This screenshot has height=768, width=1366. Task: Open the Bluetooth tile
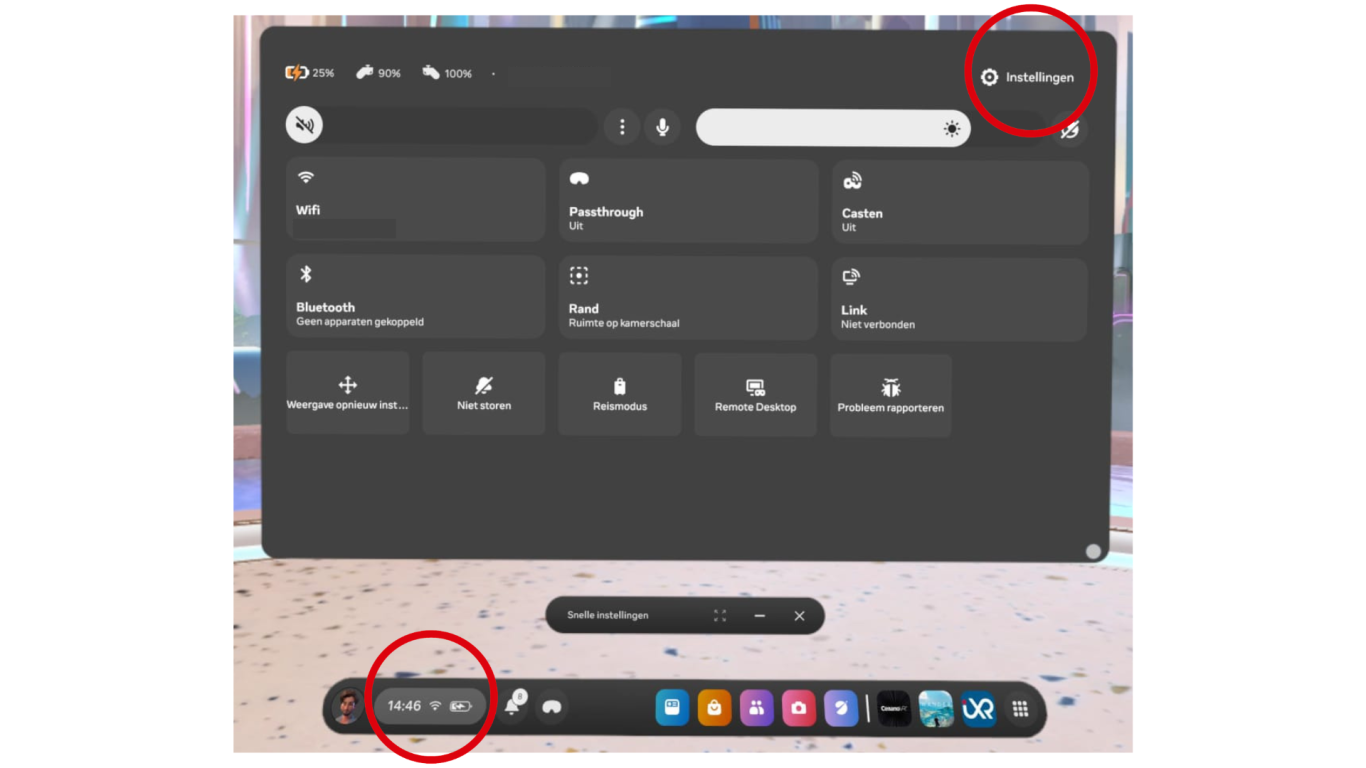tap(416, 295)
